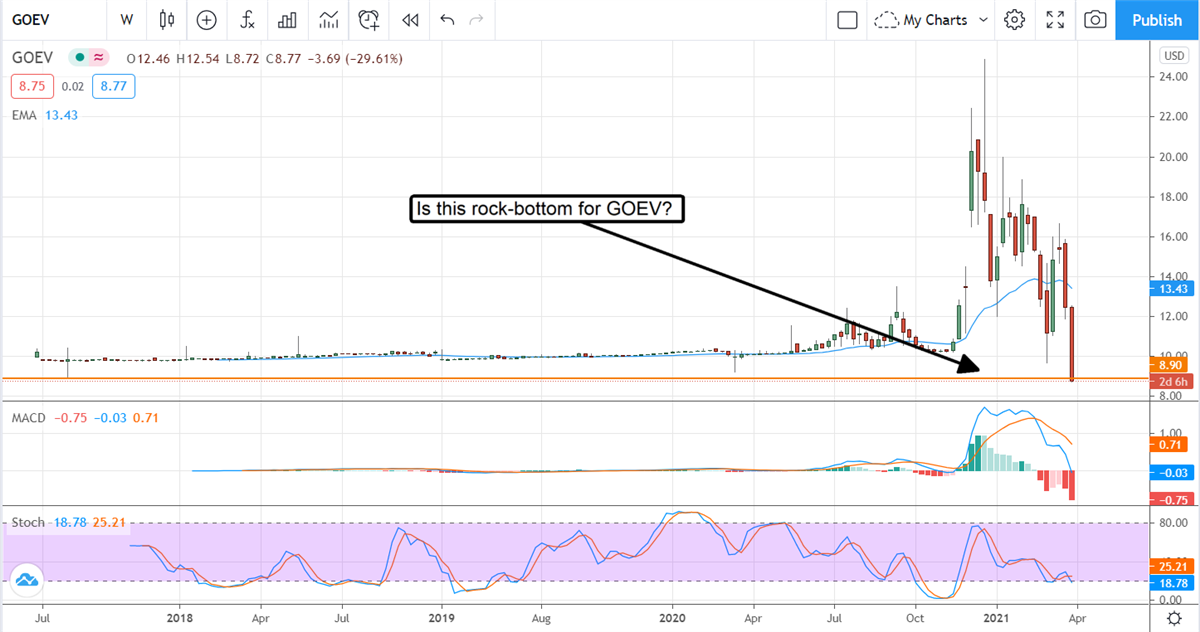This screenshot has width=1200, height=632.
Task: Click the blue 8.77 buy price button
Action: pyautogui.click(x=113, y=87)
